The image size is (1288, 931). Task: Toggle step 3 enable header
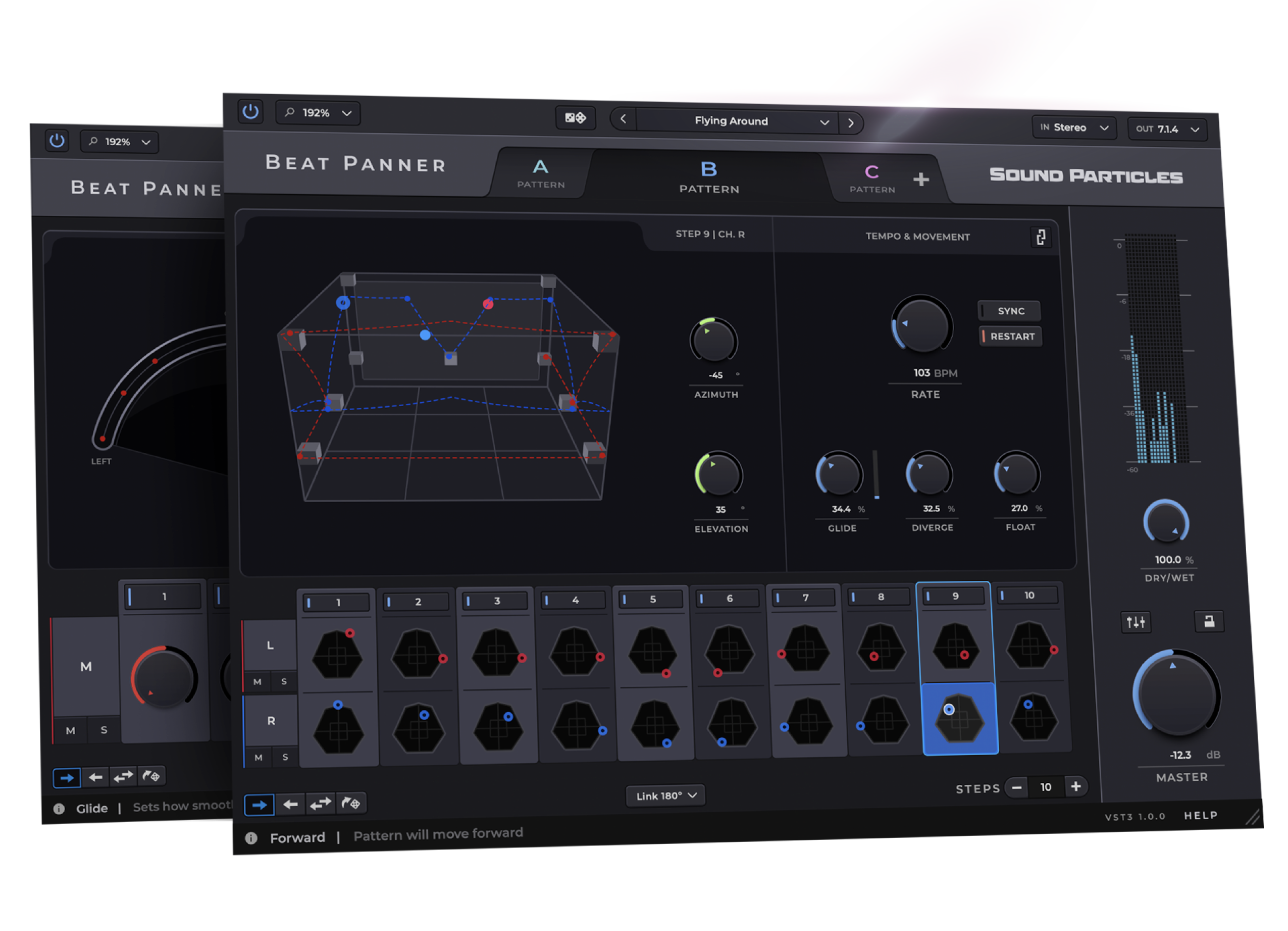pyautogui.click(x=497, y=601)
